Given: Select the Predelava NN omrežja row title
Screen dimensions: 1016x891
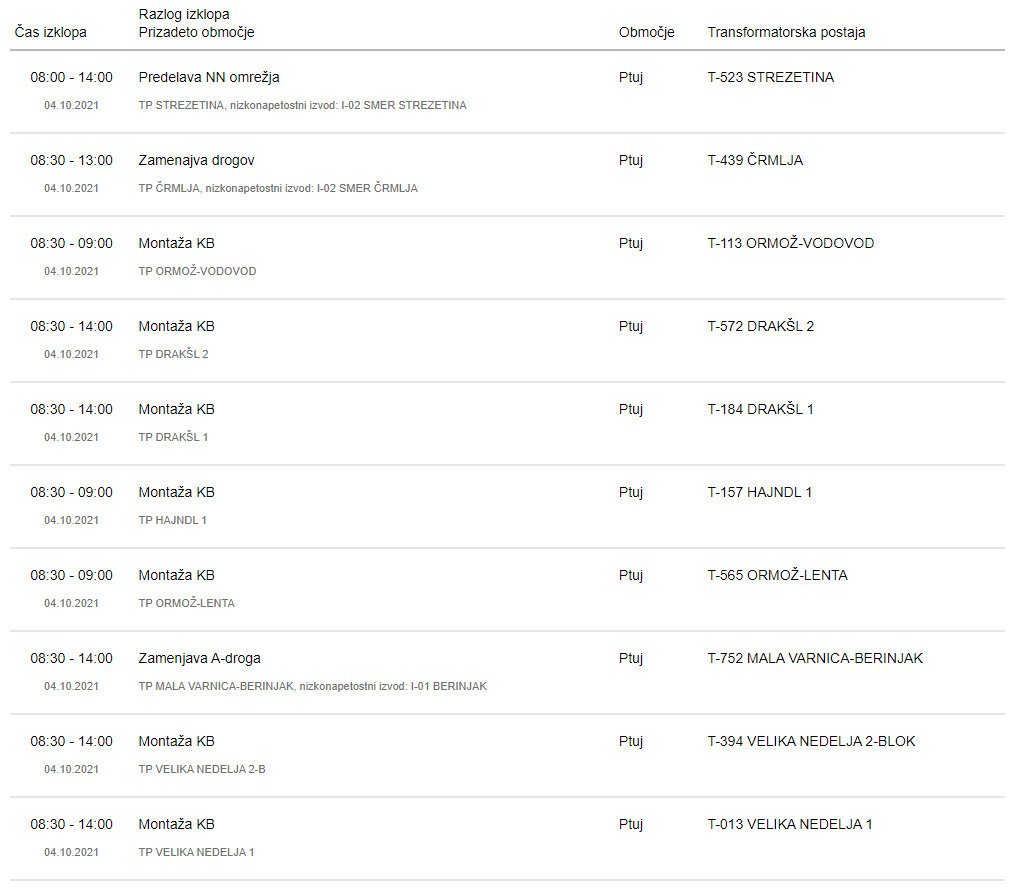Looking at the screenshot, I should pyautogui.click(x=209, y=77).
